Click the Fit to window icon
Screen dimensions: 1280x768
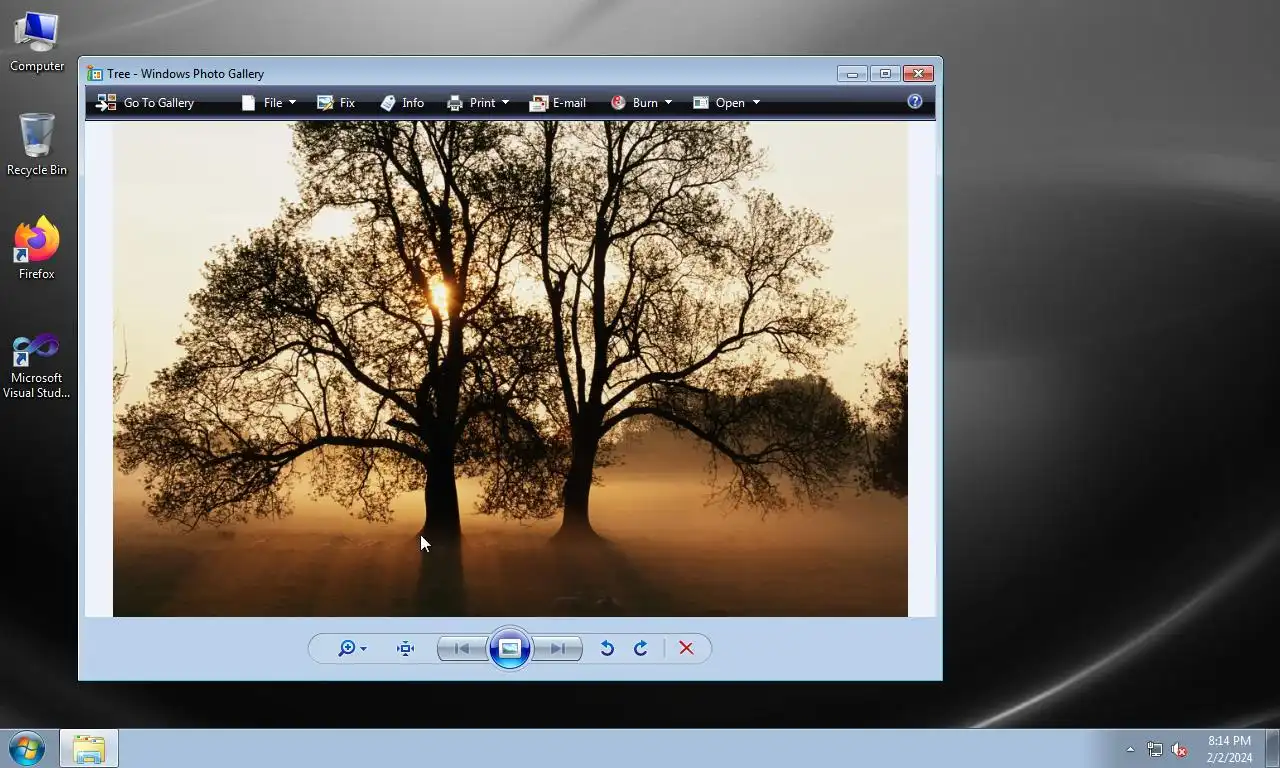click(x=405, y=648)
